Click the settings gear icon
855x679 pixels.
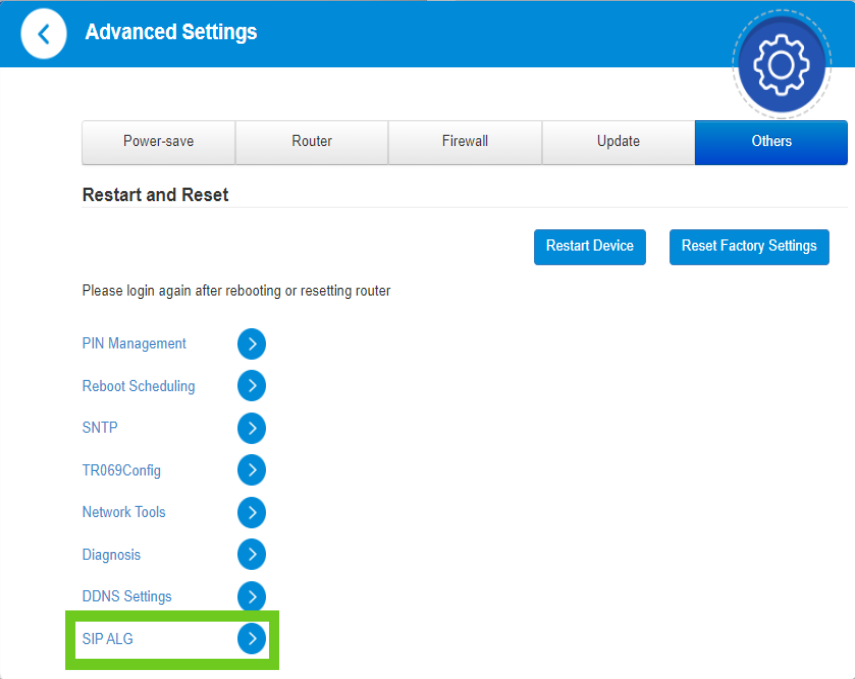point(781,66)
